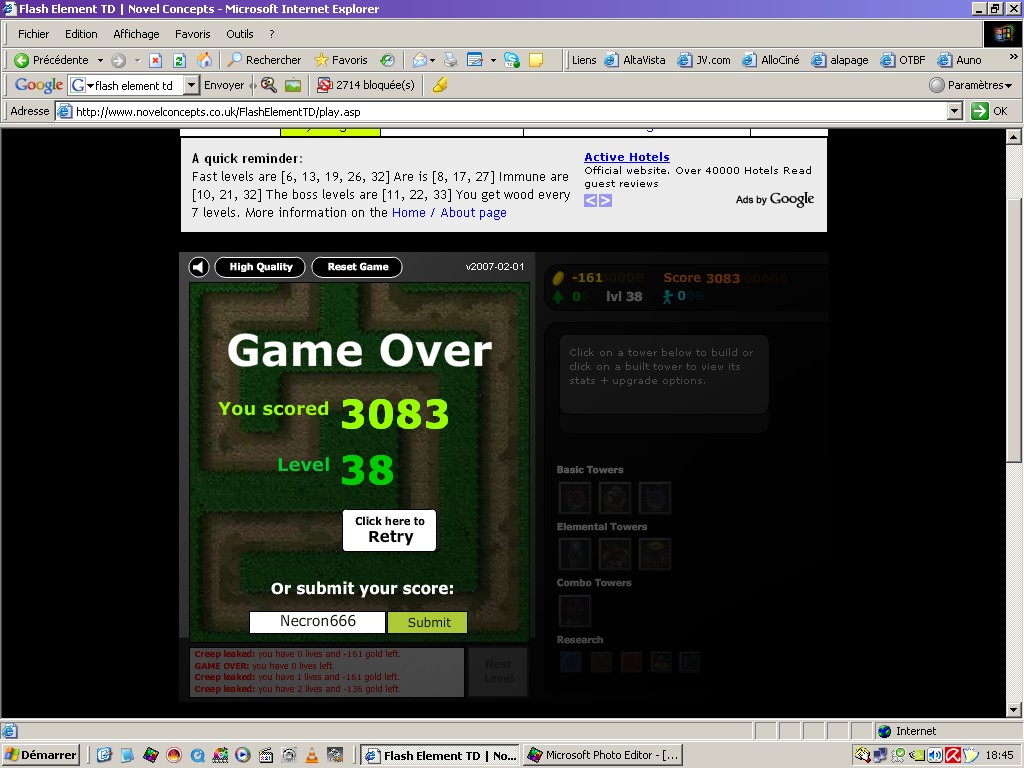1024x768 pixels.
Task: Open the Paramètres dropdown in Google toolbar
Action: (x=972, y=85)
